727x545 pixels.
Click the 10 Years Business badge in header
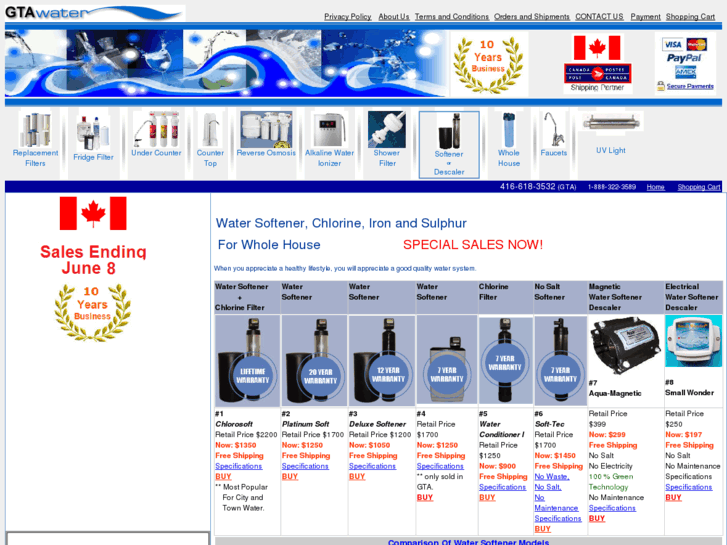(488, 64)
